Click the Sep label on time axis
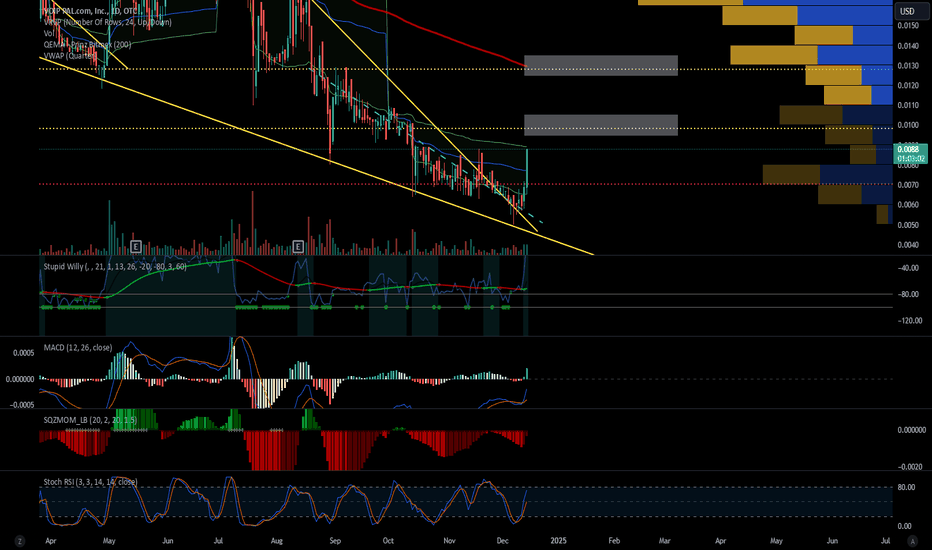Screen dimensions: 932x550 click(335, 541)
